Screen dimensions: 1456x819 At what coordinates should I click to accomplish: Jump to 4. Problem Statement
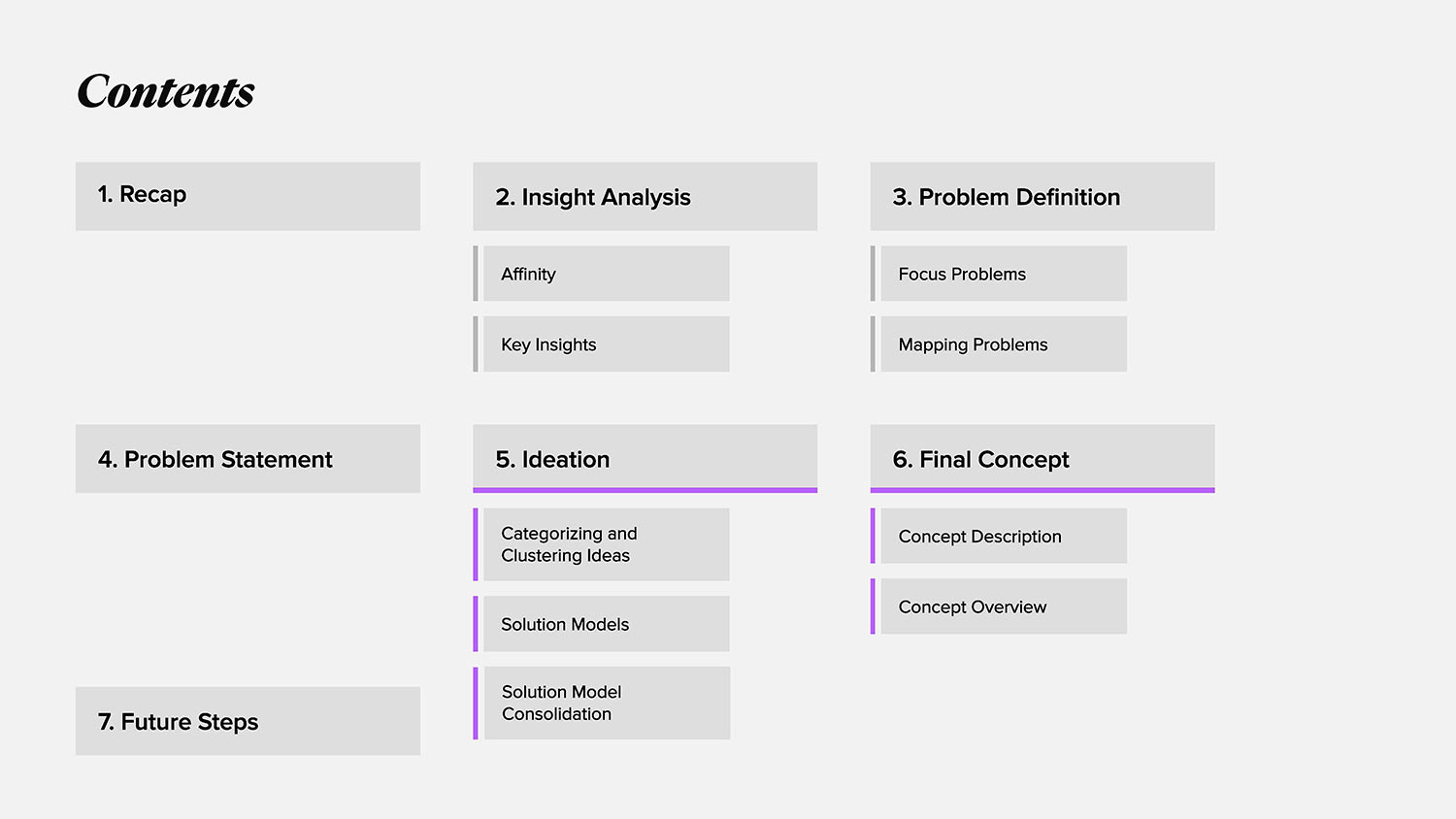point(248,458)
